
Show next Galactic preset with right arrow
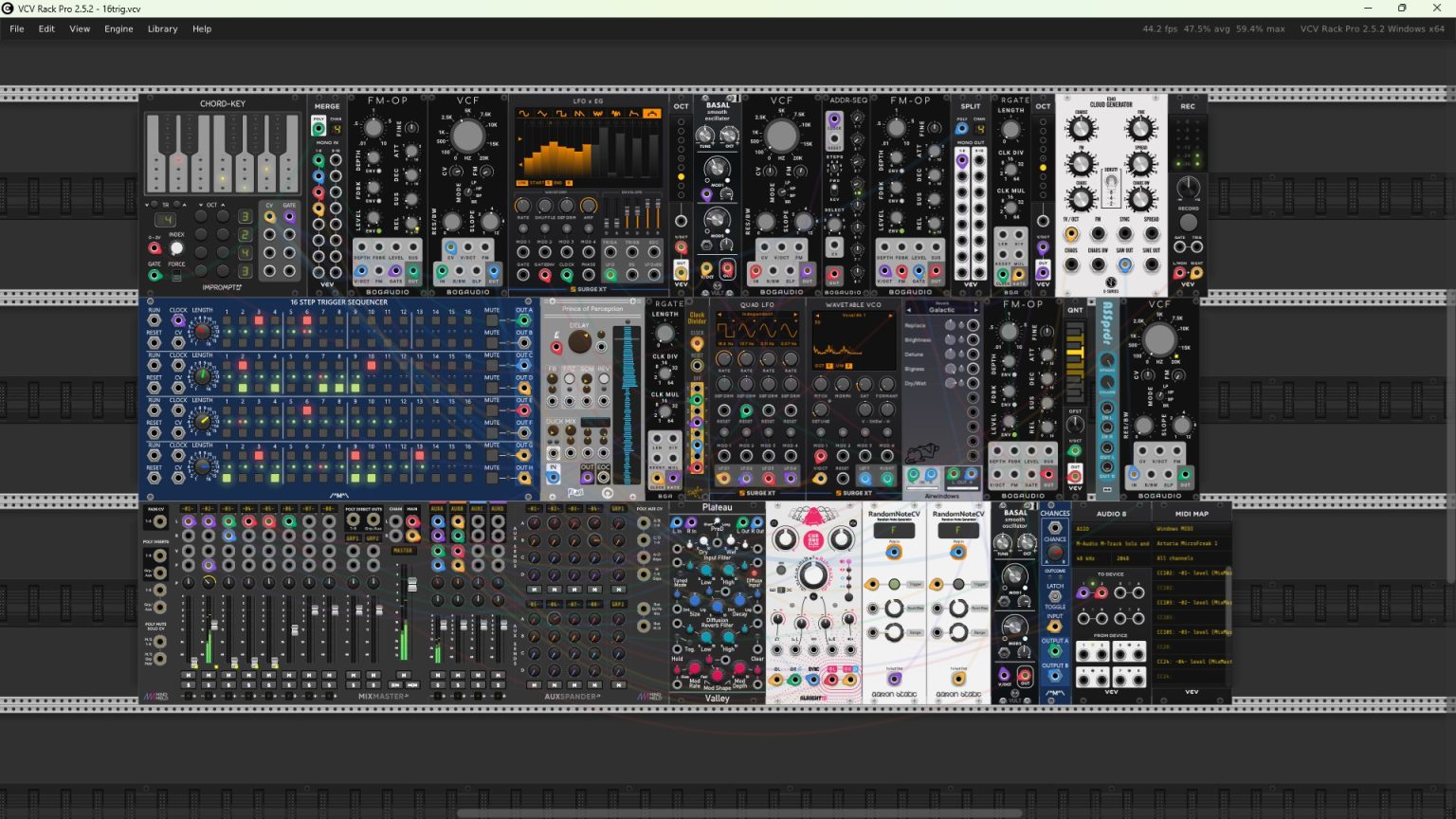coord(975,310)
